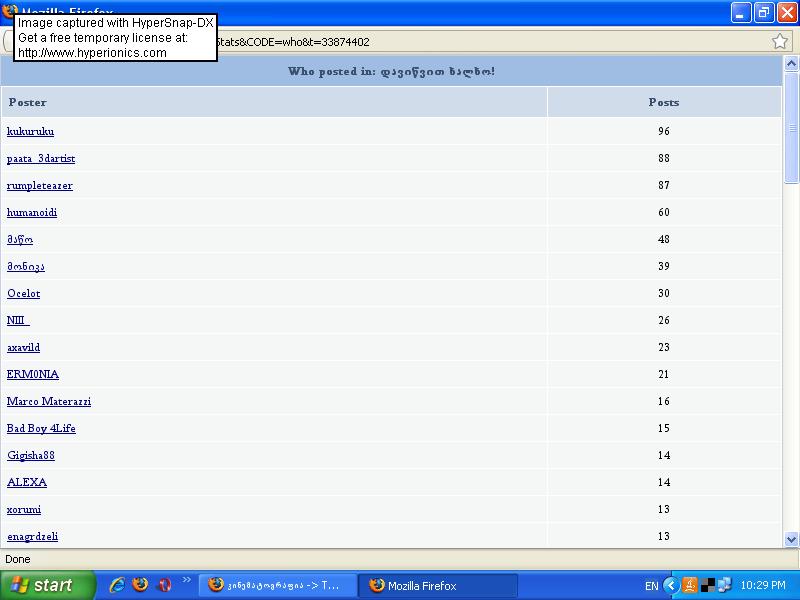Click the scrollbar up arrow
Screen dimensions: 800x600
pyautogui.click(x=791, y=64)
